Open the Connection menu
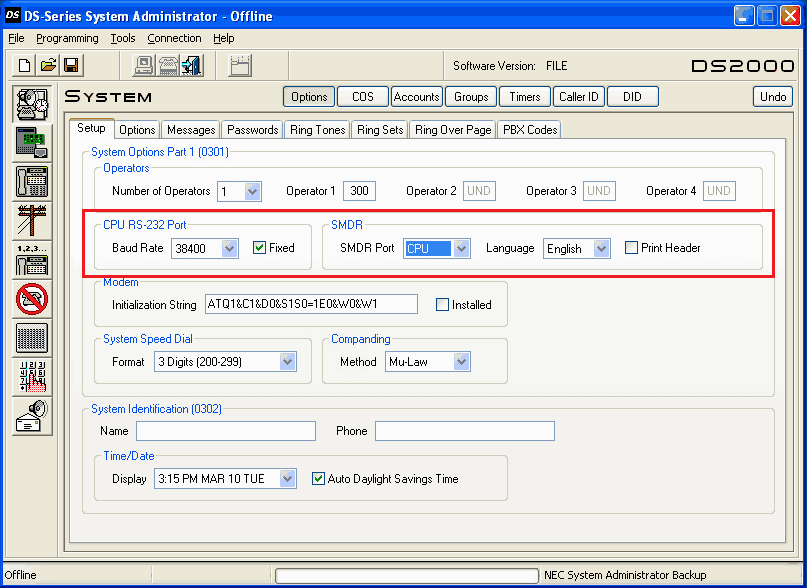The width and height of the screenshot is (807, 588). (174, 38)
